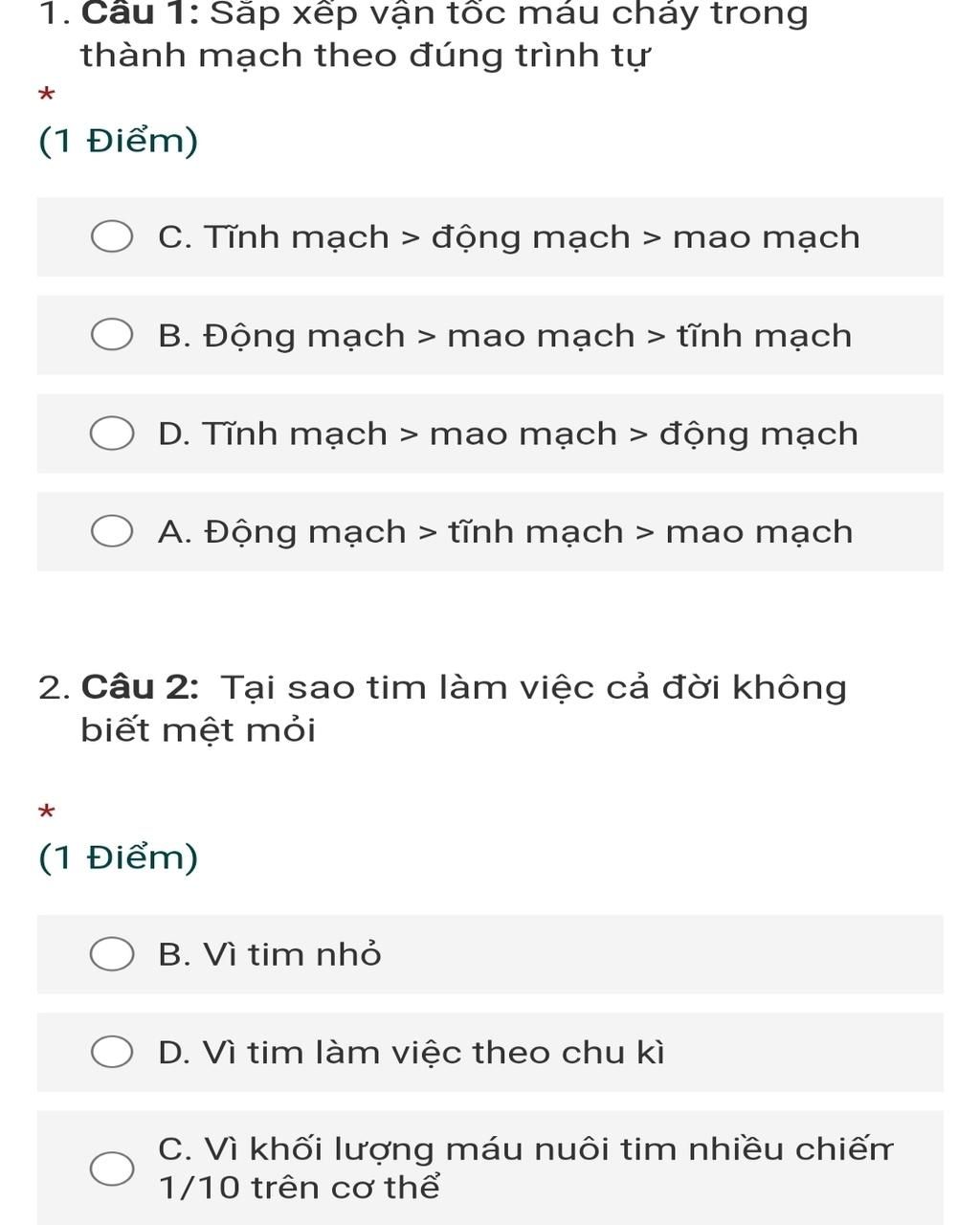Image resolution: width=980 pixels, height=1225 pixels.
Task: Click '(1 Điểm)' label under Câu 1
Action: 119,141
